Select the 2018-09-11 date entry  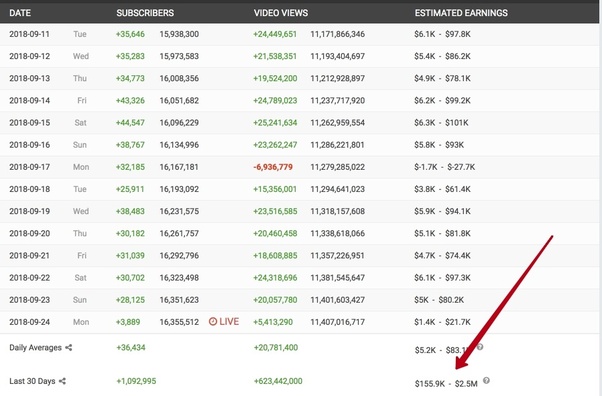coord(30,34)
